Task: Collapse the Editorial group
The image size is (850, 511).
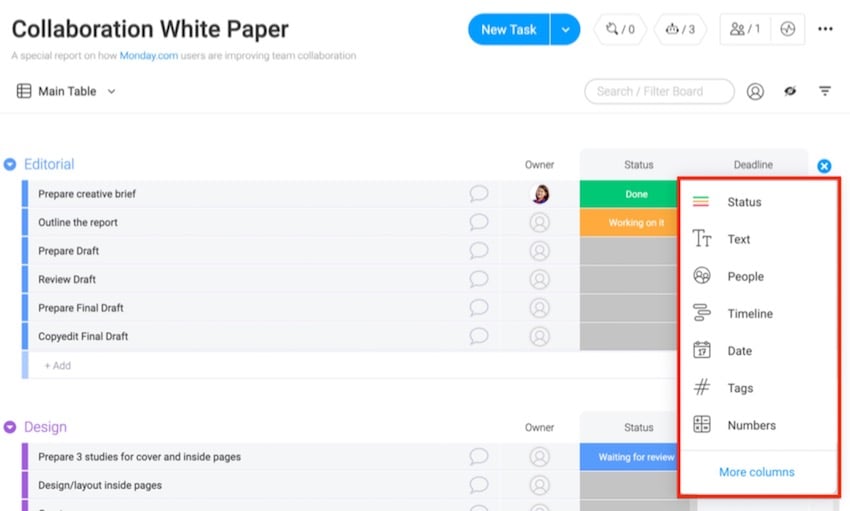Action: [10, 164]
